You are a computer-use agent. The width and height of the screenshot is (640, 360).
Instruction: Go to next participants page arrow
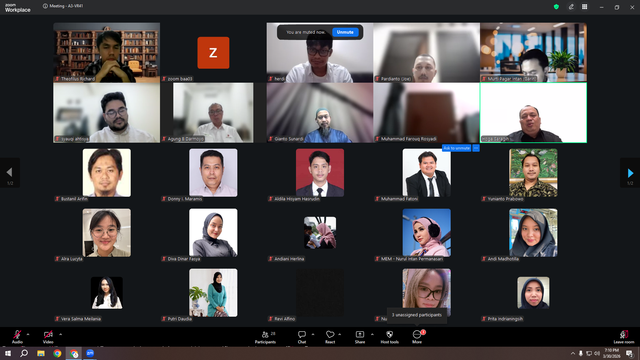630,173
